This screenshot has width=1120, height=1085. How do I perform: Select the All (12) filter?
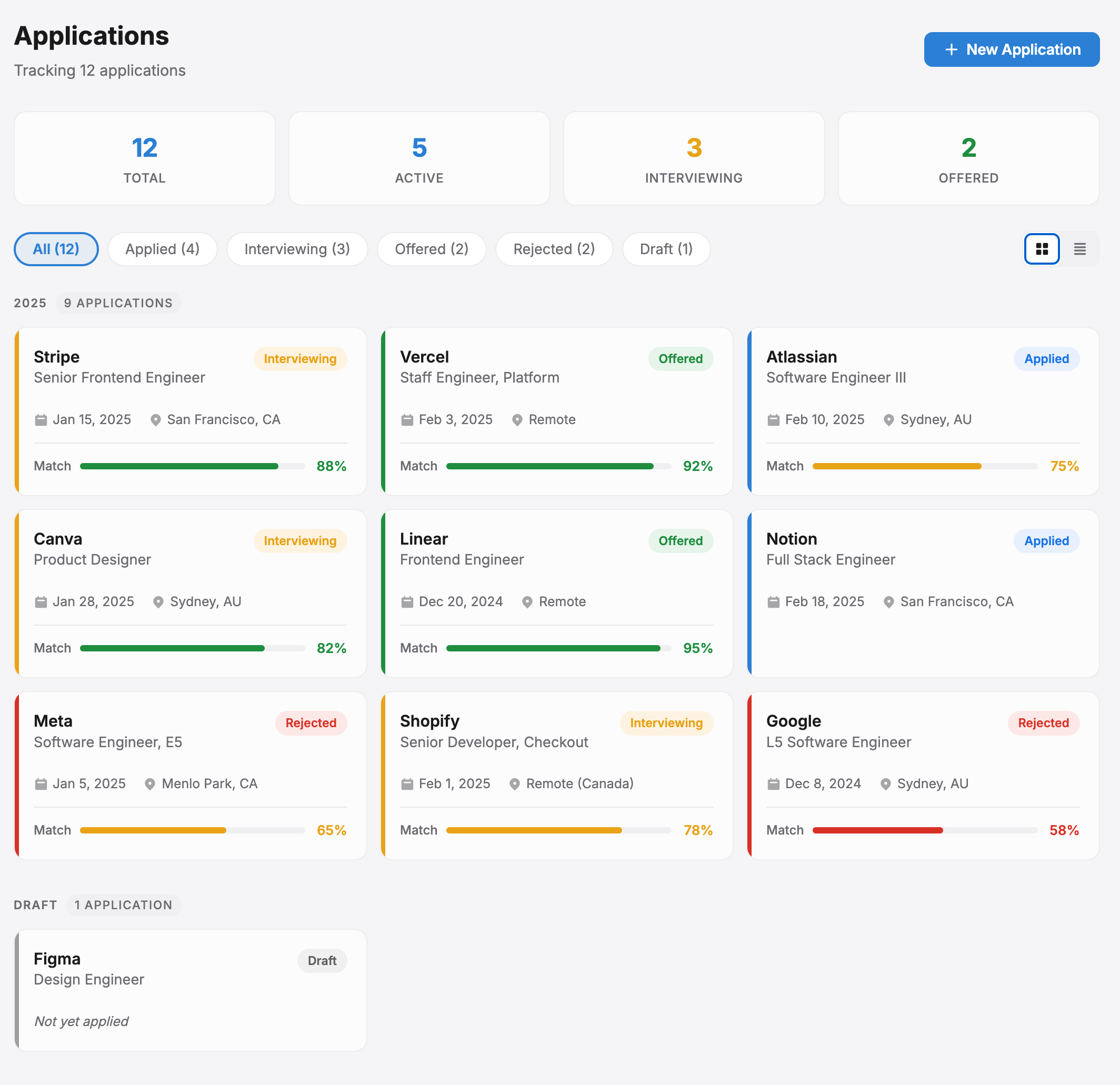point(55,249)
